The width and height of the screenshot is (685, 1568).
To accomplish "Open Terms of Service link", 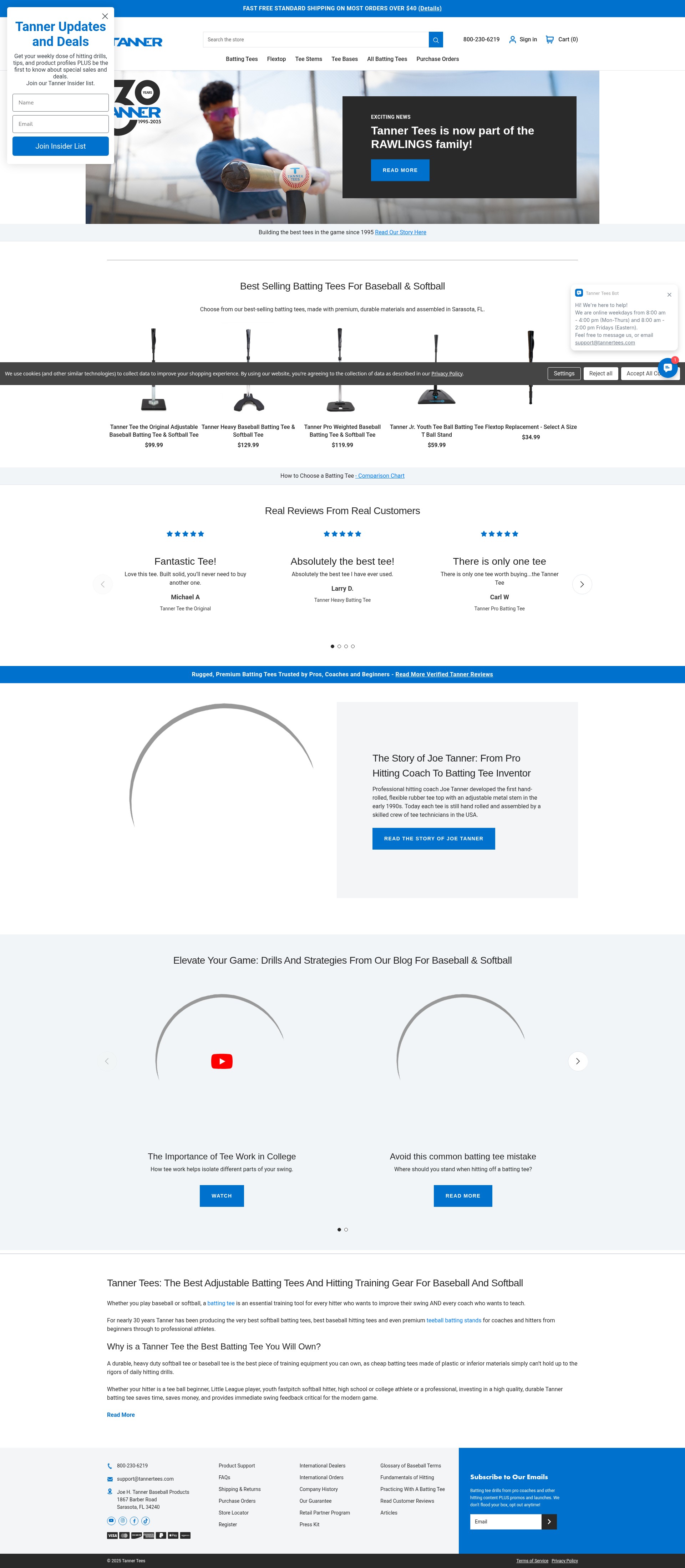I will click(x=532, y=1561).
